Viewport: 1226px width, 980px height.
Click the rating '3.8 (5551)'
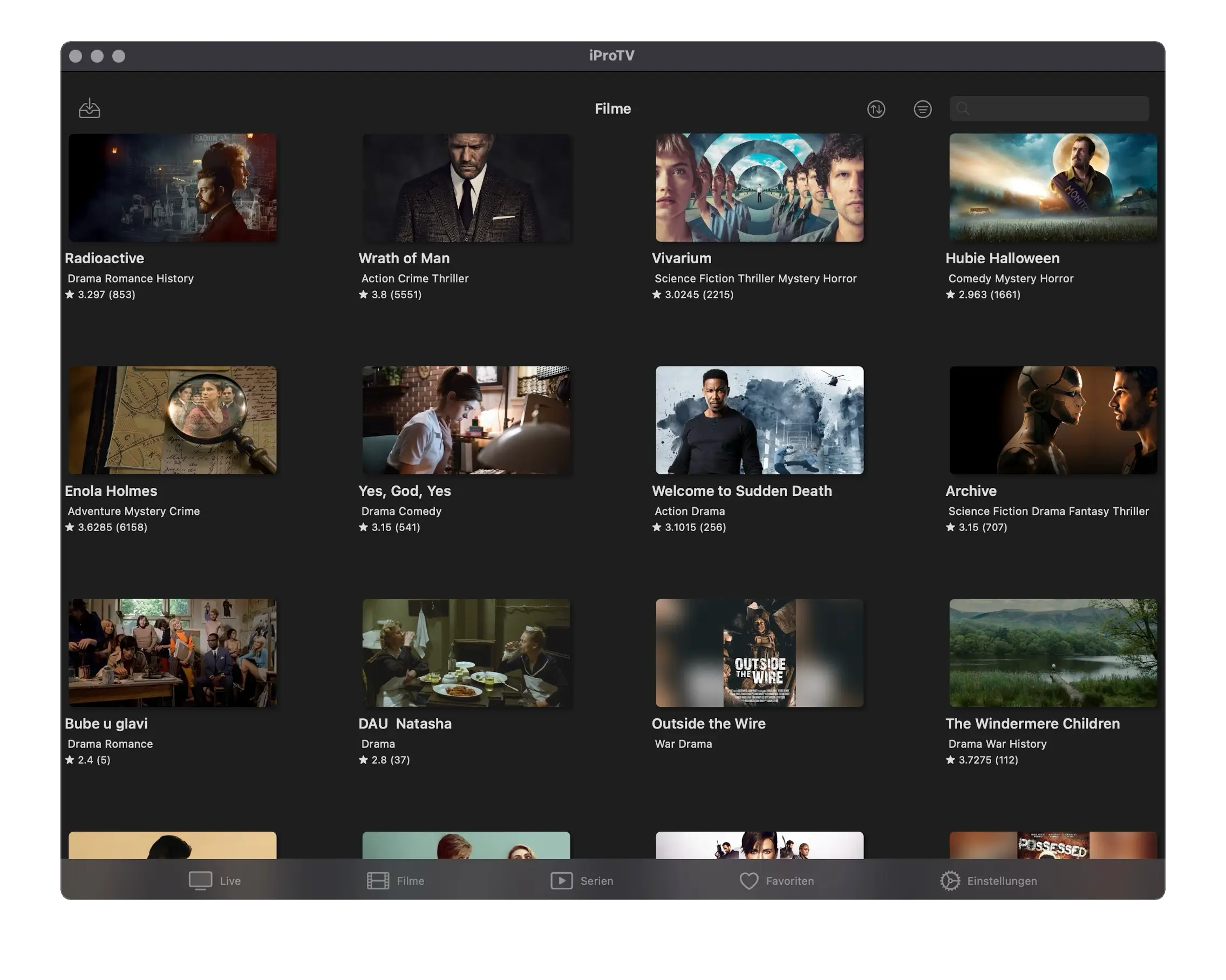(x=390, y=295)
